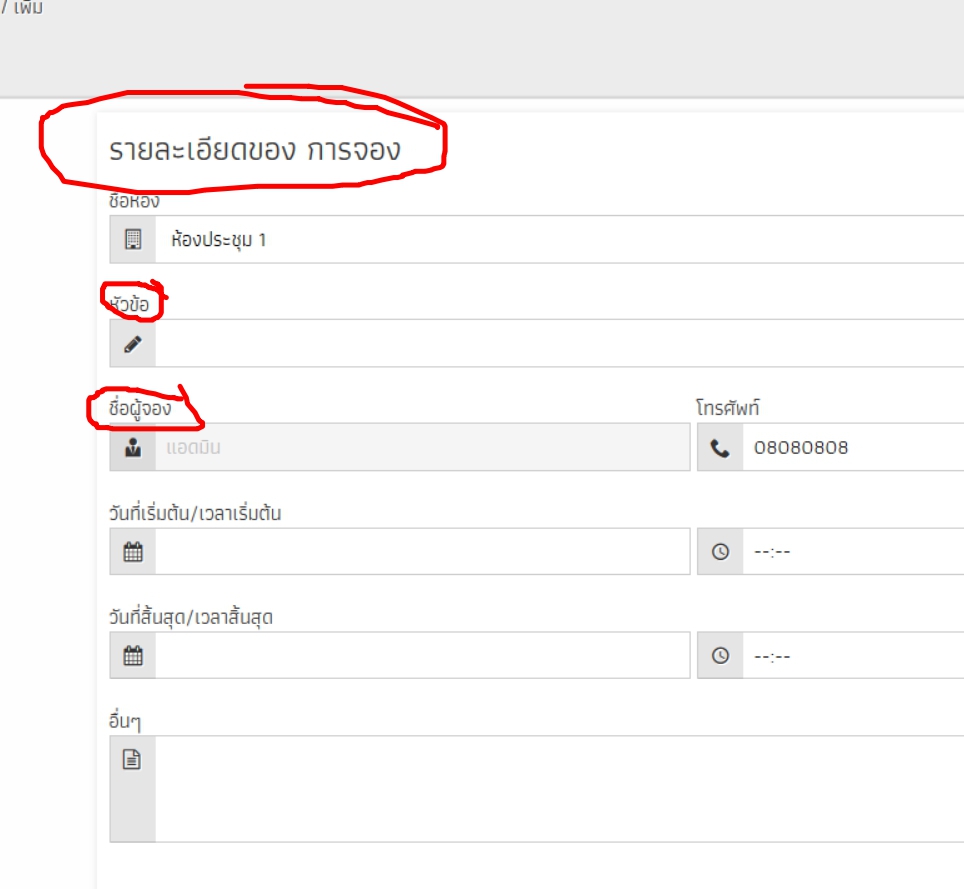This screenshot has height=889, width=964.
Task: Click the ชื่อผู้จอง label
Action: [x=140, y=408]
